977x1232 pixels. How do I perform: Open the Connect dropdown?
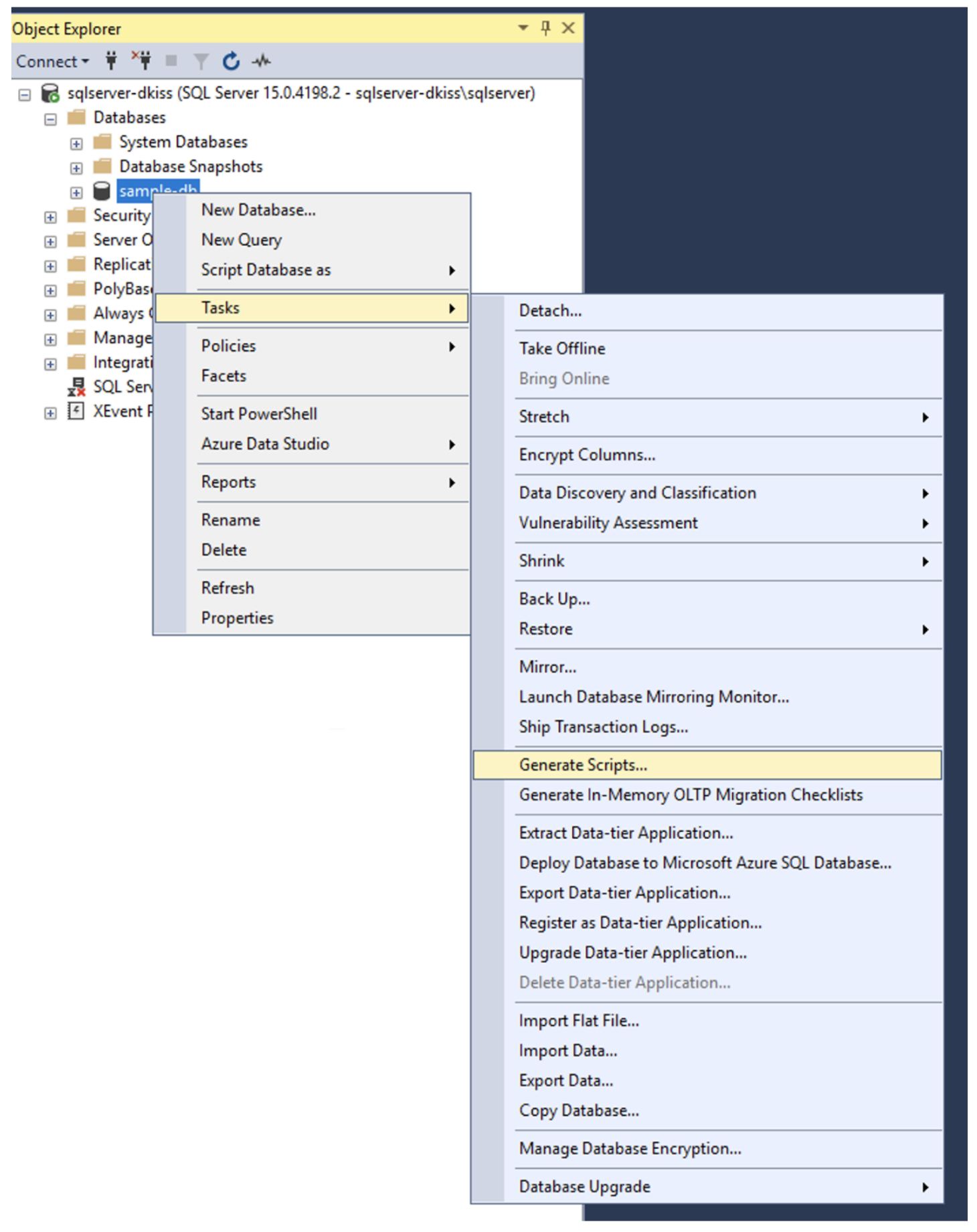pos(52,62)
